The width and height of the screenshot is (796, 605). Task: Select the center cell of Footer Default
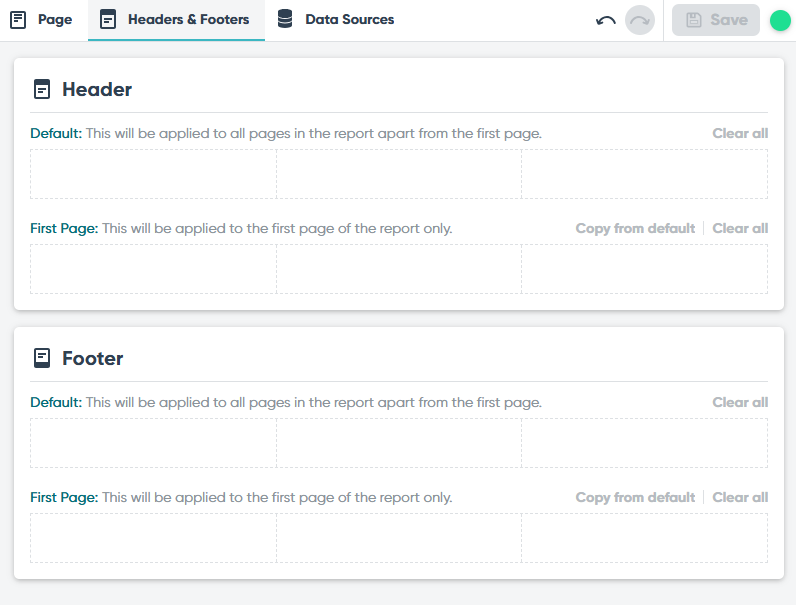pyautogui.click(x=399, y=443)
